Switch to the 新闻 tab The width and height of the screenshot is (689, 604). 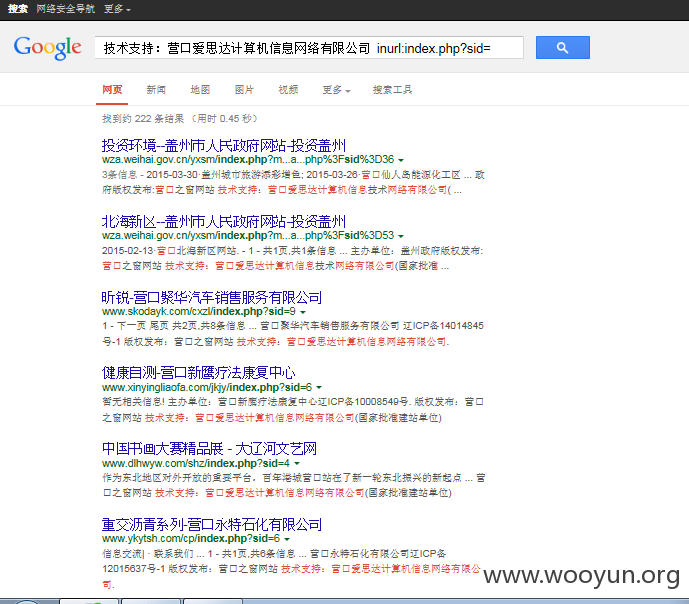156,90
